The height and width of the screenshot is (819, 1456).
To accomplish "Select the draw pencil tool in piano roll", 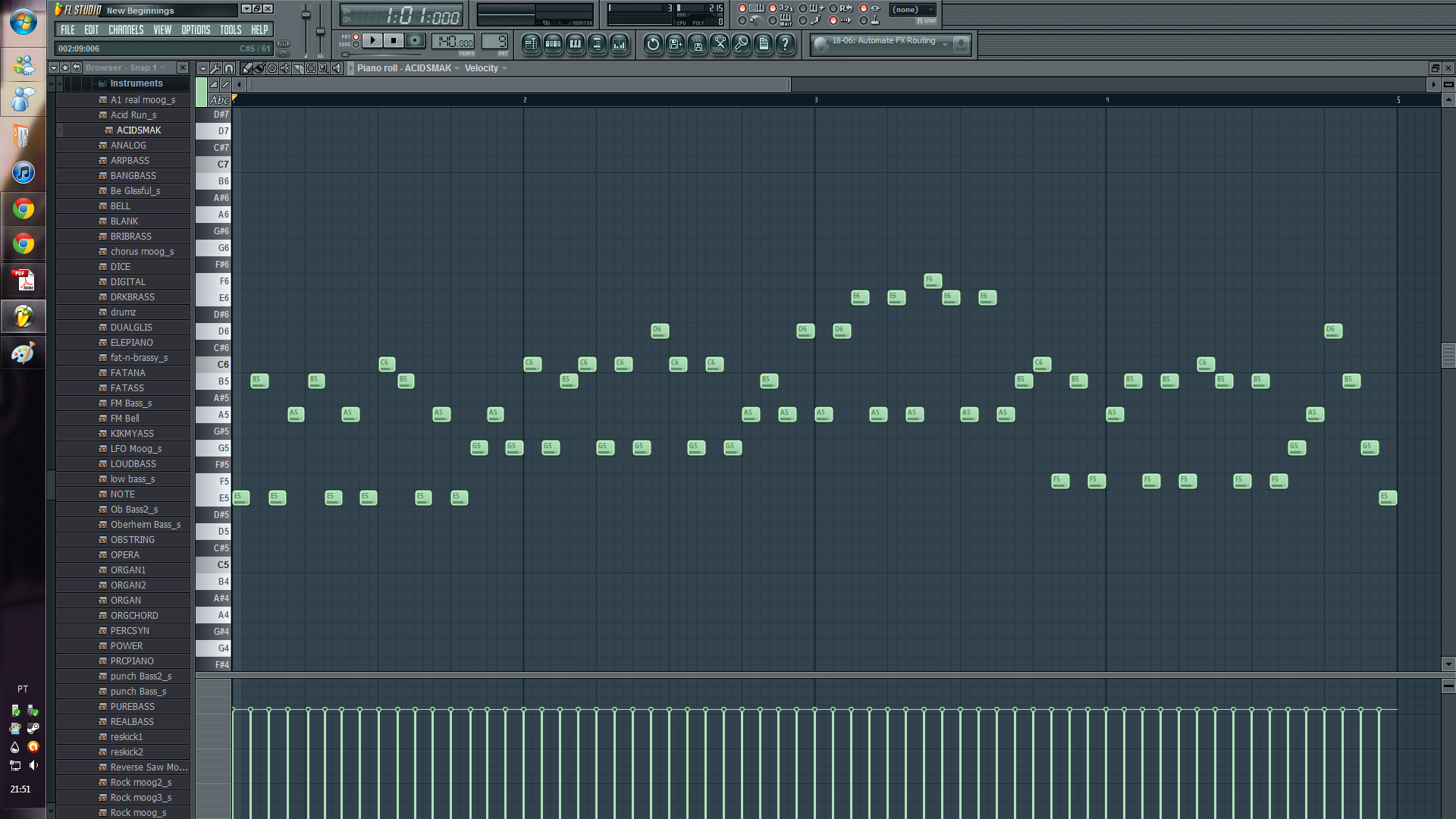I will coord(246,68).
